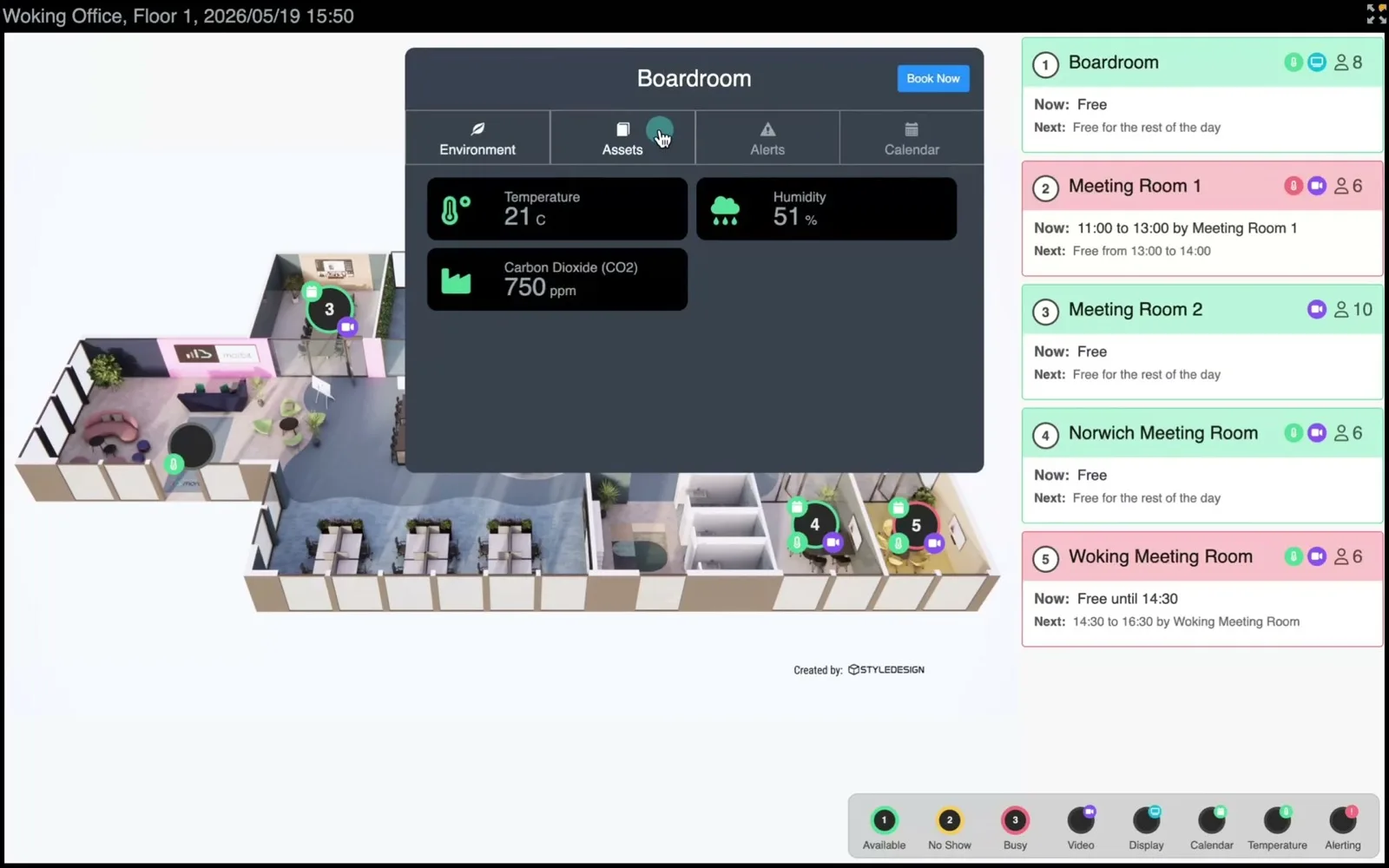Select room marker 3 on the floor plan

click(x=329, y=309)
